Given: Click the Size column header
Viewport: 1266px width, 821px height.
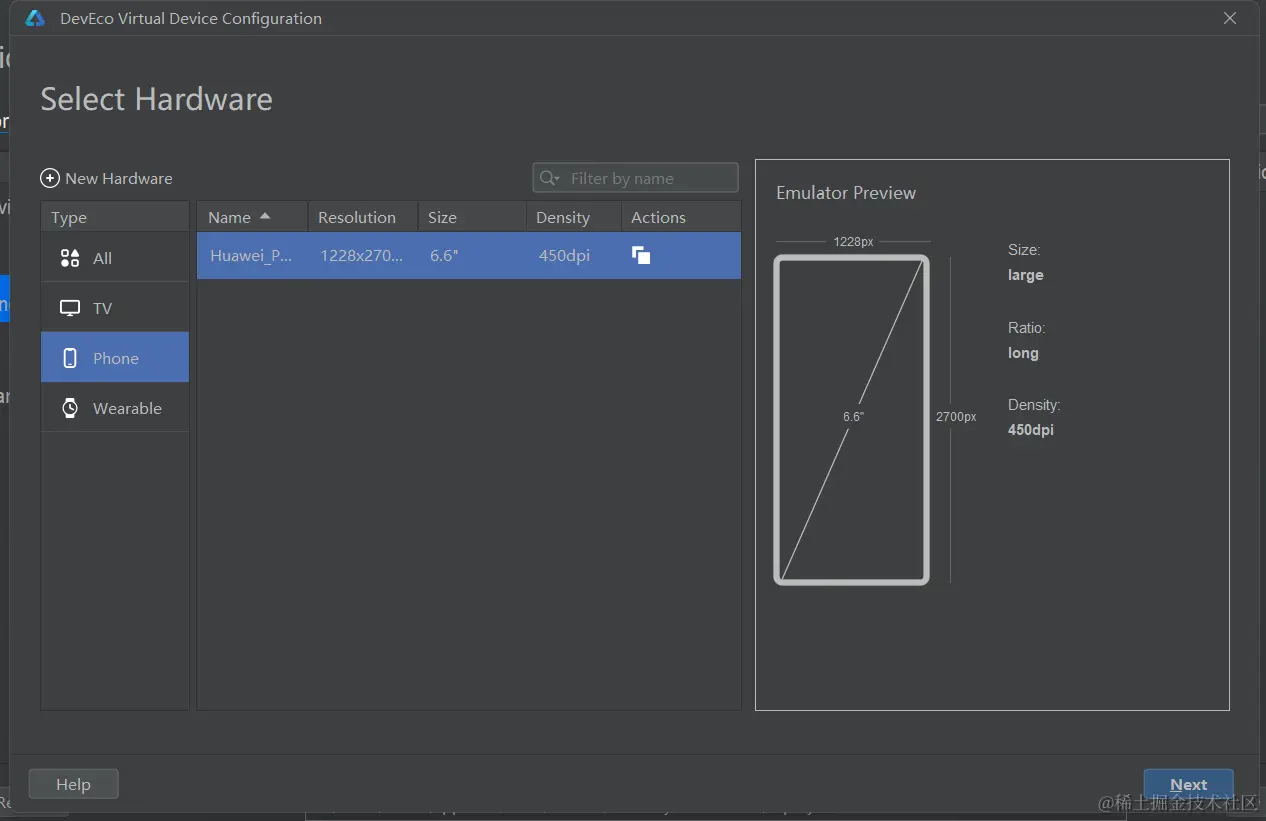Looking at the screenshot, I should [472, 217].
